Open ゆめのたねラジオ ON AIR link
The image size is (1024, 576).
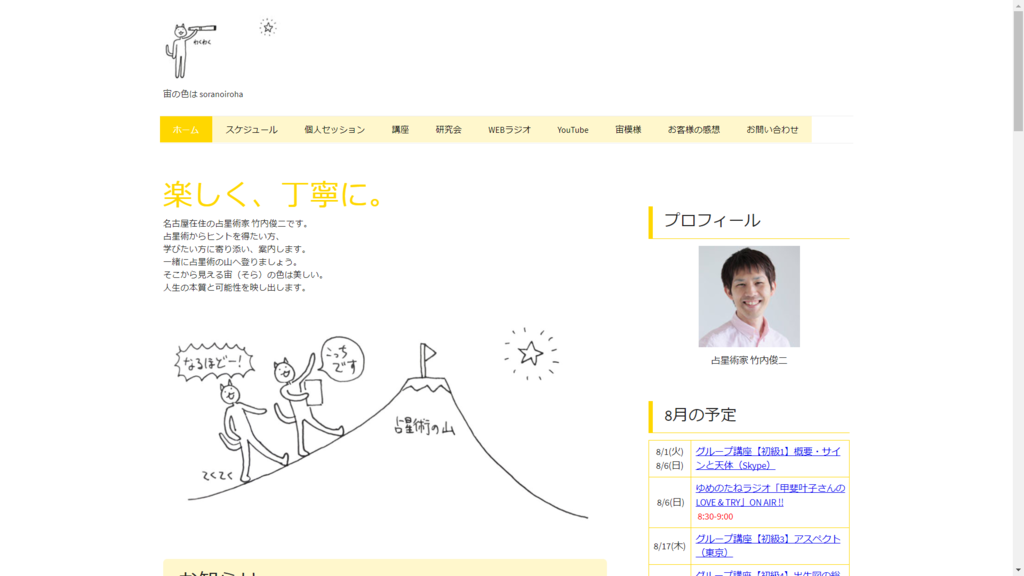click(770, 495)
